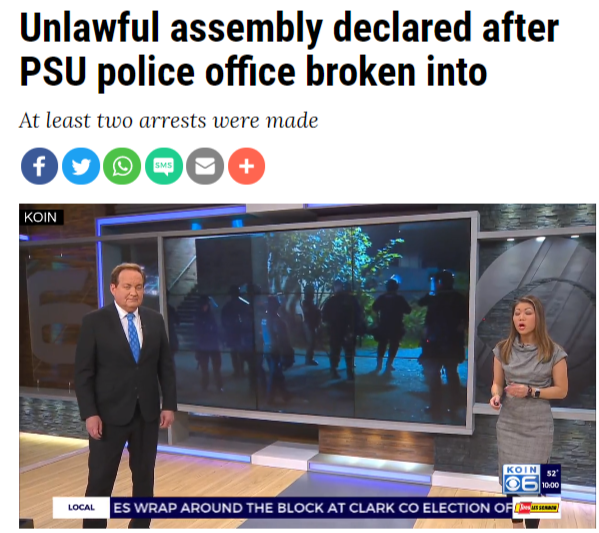Screen dimensions: 599x533
Task: Click the sponsor logo beside the news ticker
Action: [x=537, y=508]
